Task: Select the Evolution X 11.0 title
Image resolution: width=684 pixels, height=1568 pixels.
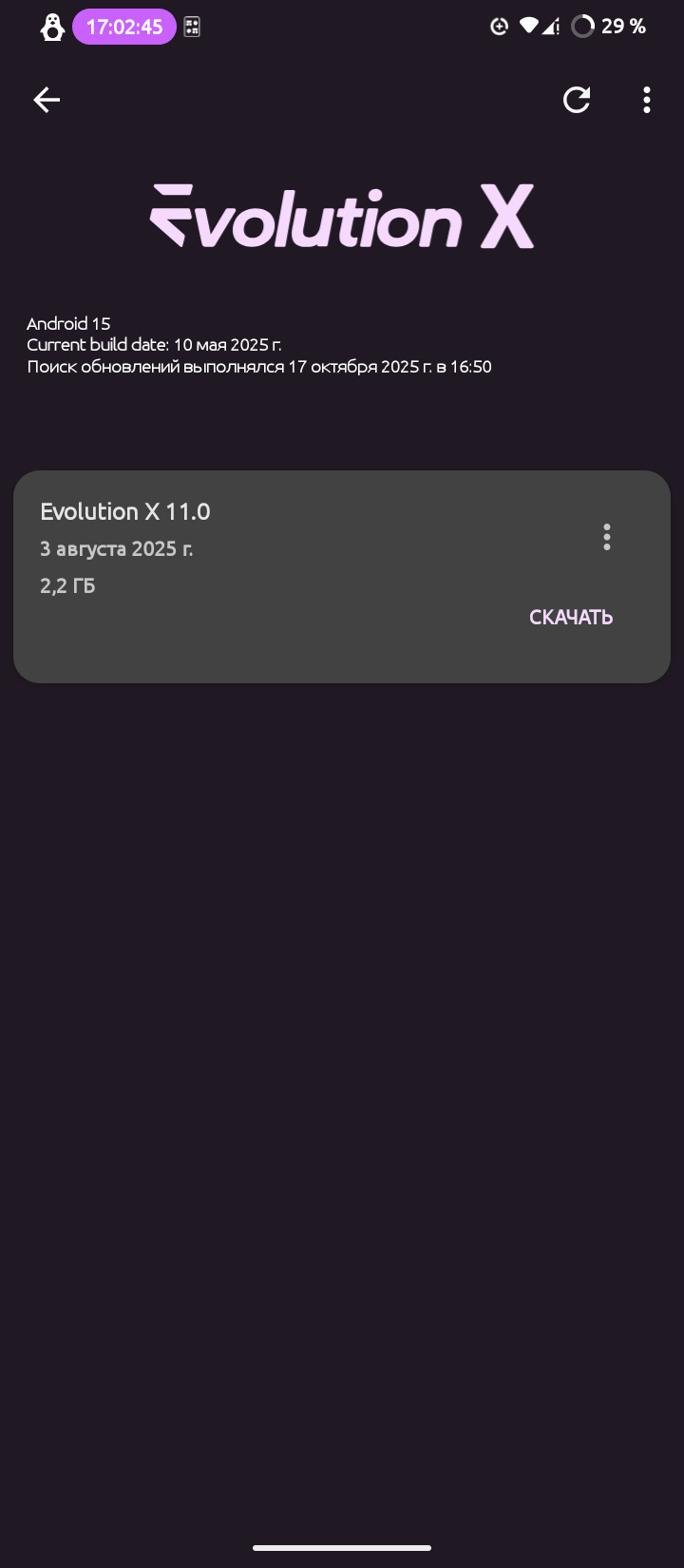Action: coord(125,511)
